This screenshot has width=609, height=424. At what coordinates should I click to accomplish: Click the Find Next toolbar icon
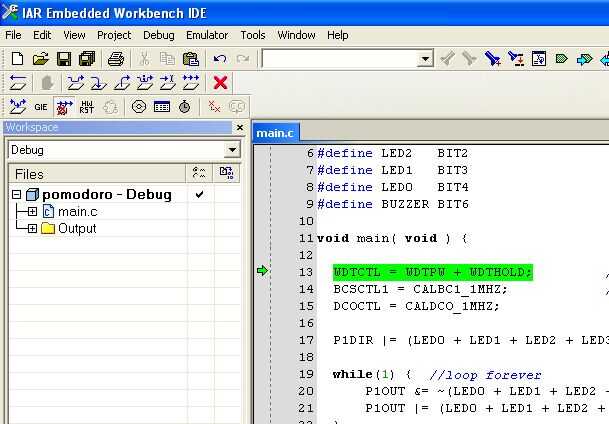(469, 59)
